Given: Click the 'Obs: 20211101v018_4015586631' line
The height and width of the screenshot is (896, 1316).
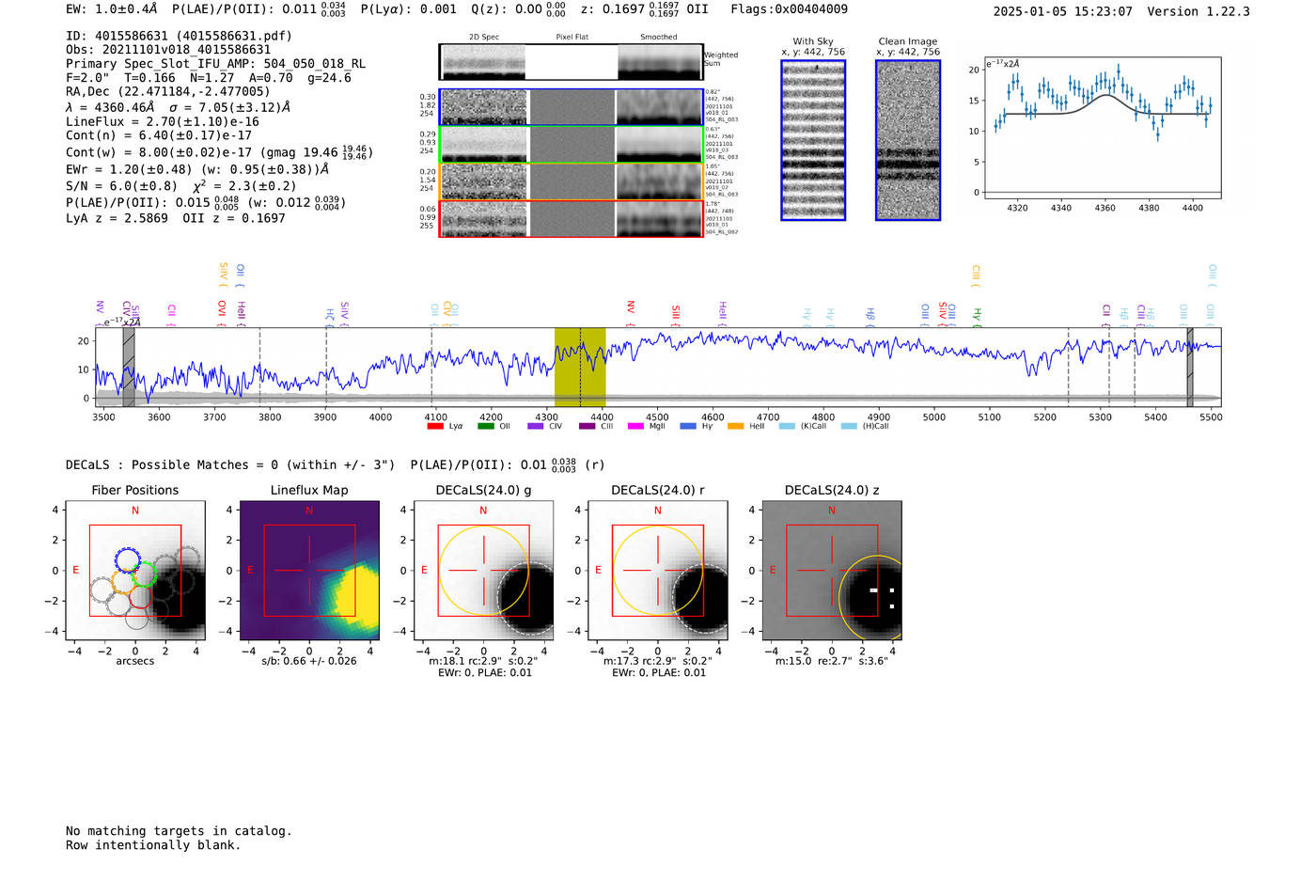Looking at the screenshot, I should (x=168, y=50).
